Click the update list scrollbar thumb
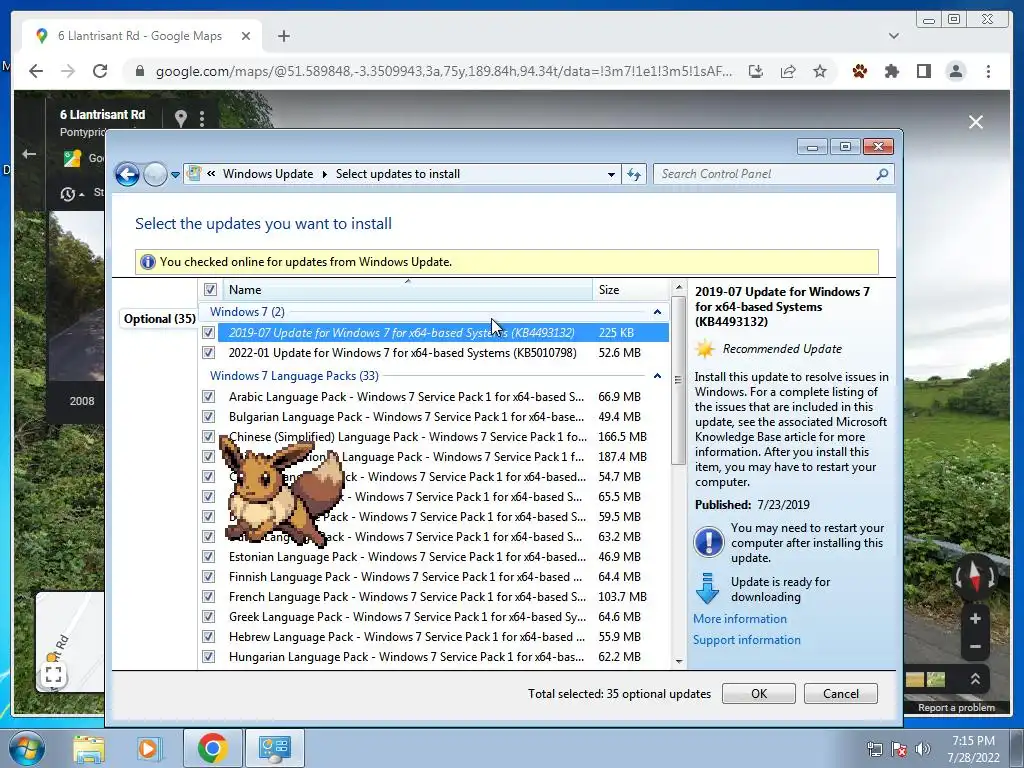This screenshot has height=768, width=1024. pyautogui.click(x=679, y=380)
